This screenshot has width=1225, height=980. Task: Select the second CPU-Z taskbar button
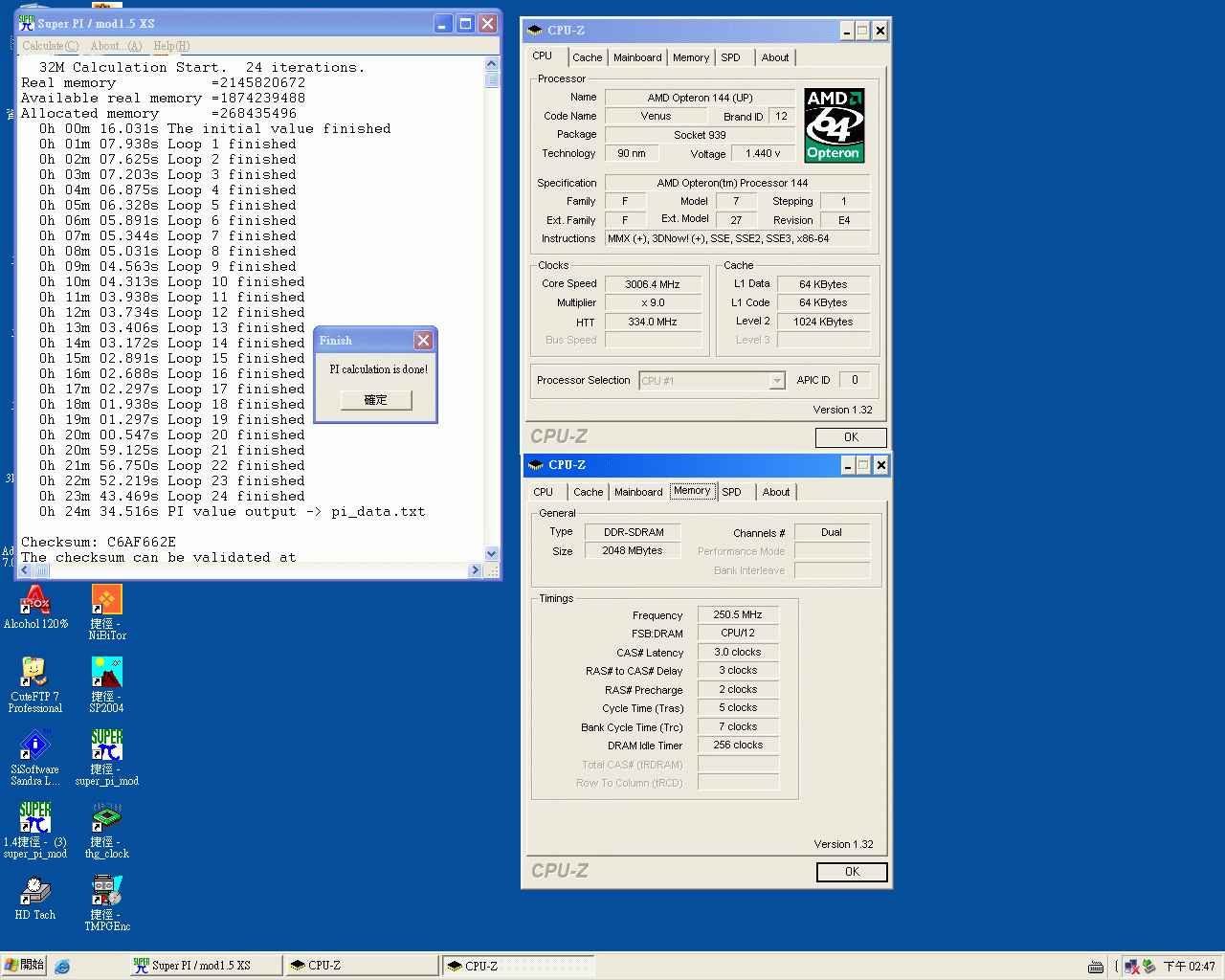click(519, 966)
